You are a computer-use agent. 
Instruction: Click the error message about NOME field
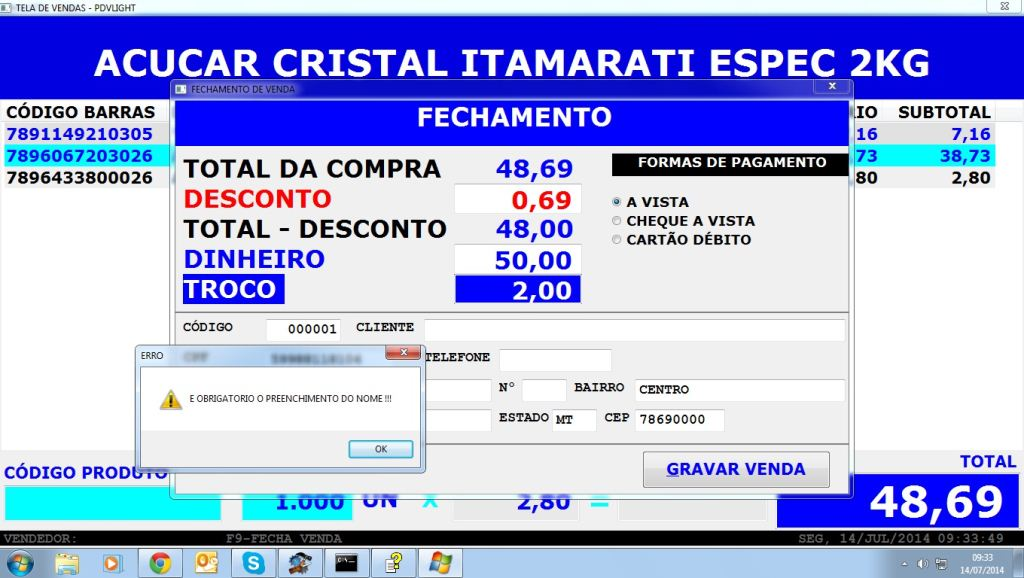pyautogui.click(x=291, y=398)
